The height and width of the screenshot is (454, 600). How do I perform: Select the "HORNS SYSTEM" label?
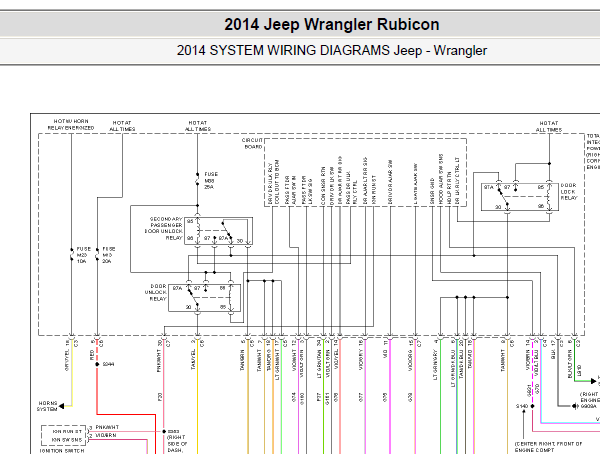(47, 406)
